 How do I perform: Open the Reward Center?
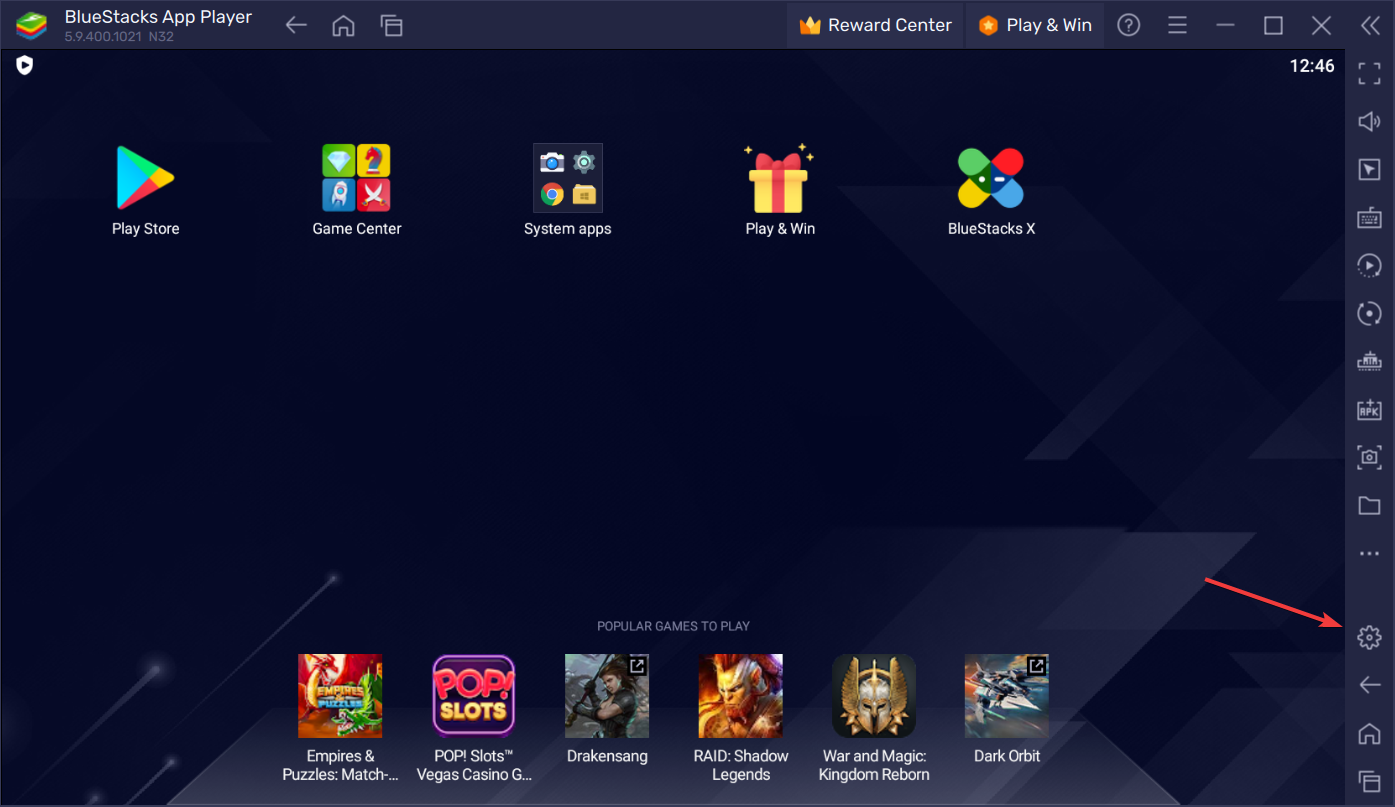coord(875,25)
